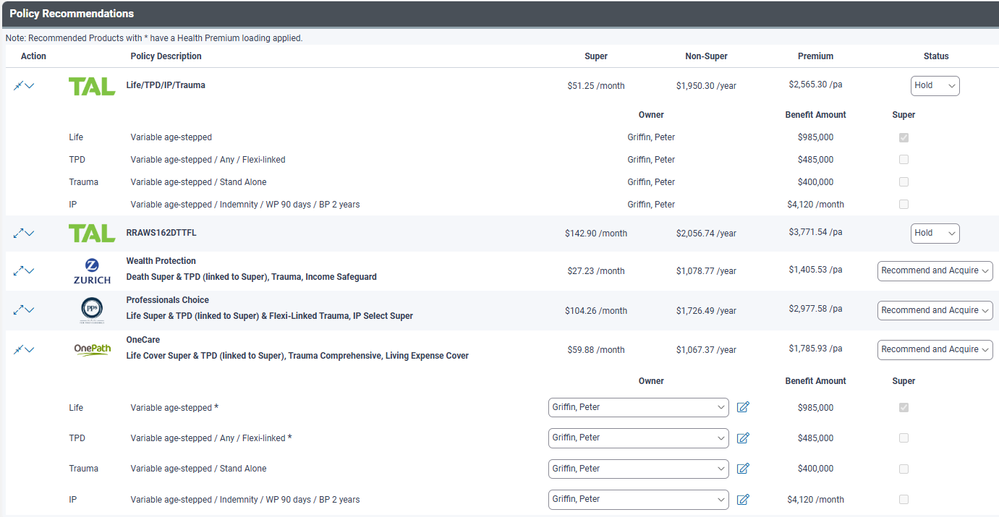
Task: Open owner dropdown for OnePath IP cover
Action: [638, 500]
